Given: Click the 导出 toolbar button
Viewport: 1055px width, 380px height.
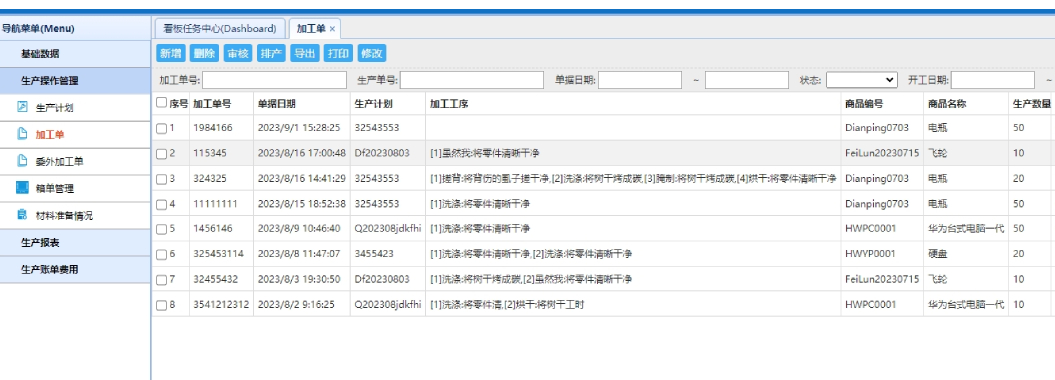Looking at the screenshot, I should pyautogui.click(x=305, y=54).
